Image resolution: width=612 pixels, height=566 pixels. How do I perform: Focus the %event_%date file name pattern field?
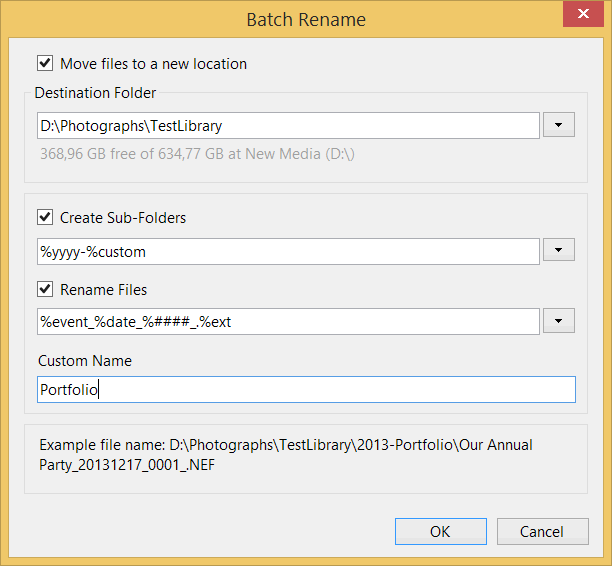[288, 321]
